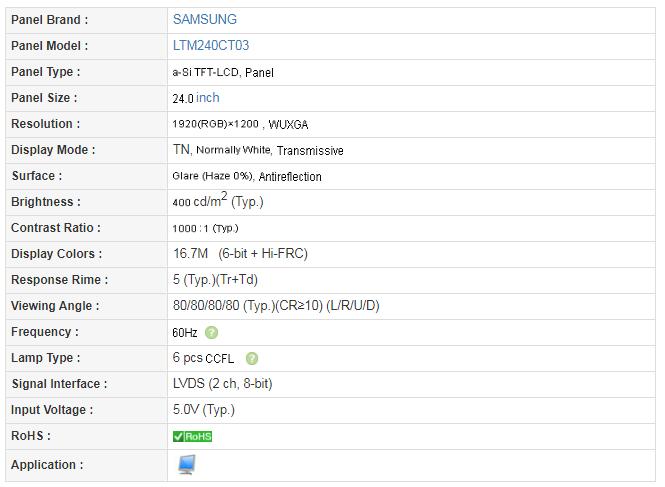This screenshot has width=665, height=487.
Task: Select the 'Panel Model :' label
Action: tap(50, 46)
